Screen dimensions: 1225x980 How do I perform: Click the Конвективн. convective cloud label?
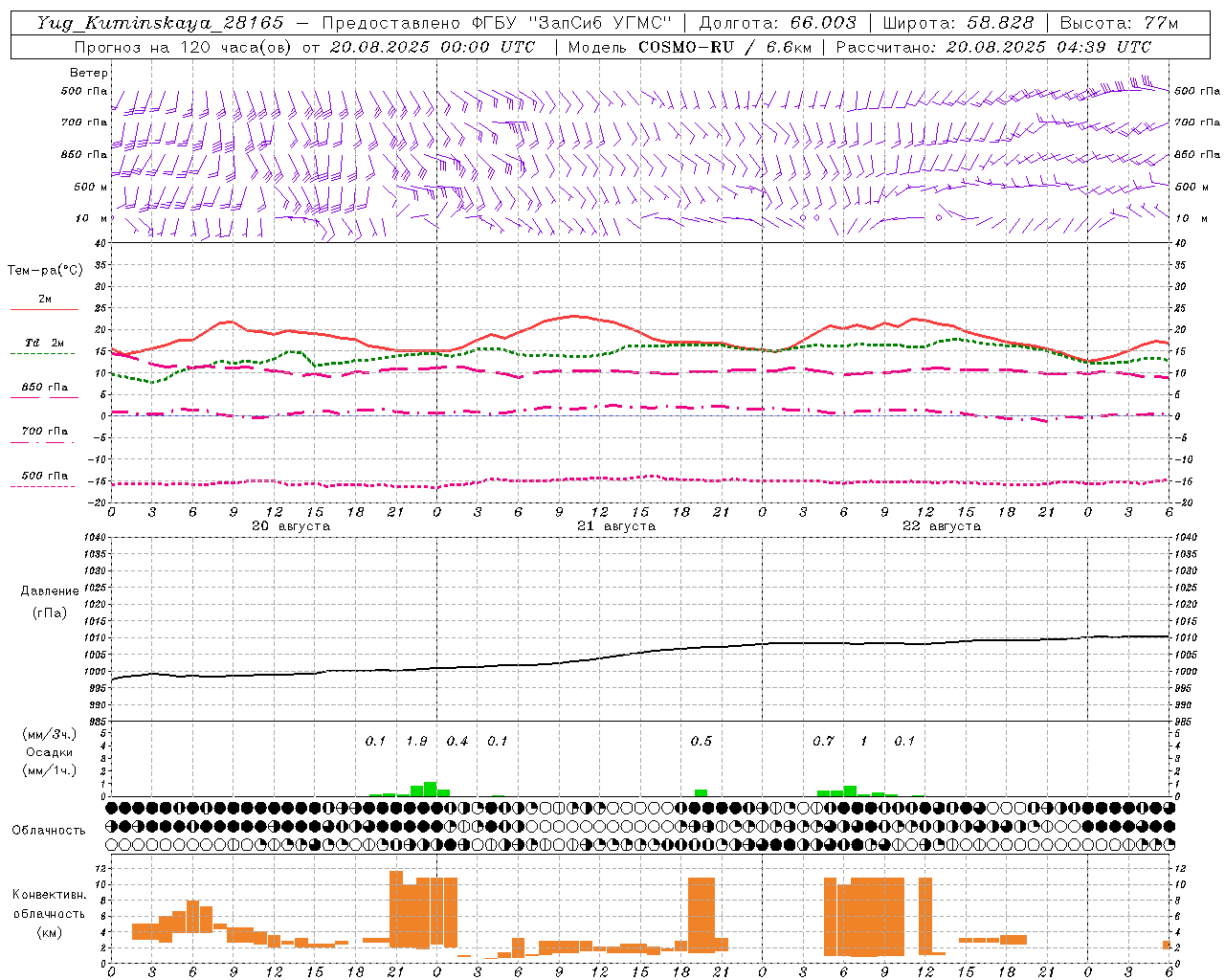click(50, 895)
